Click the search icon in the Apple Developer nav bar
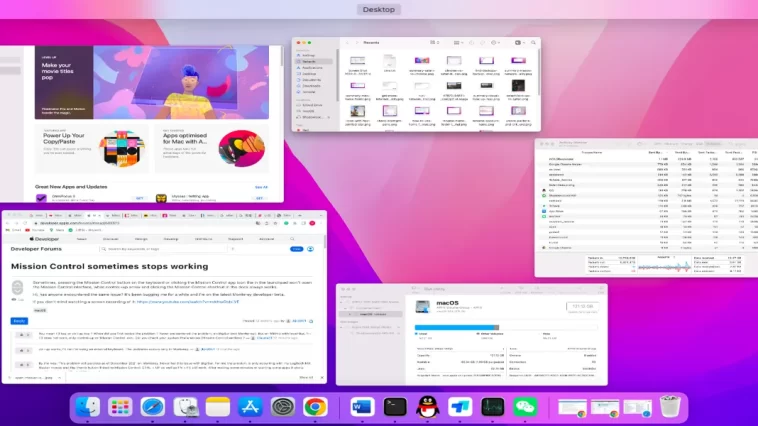Viewport: 758px width, 426px height. click(292, 239)
